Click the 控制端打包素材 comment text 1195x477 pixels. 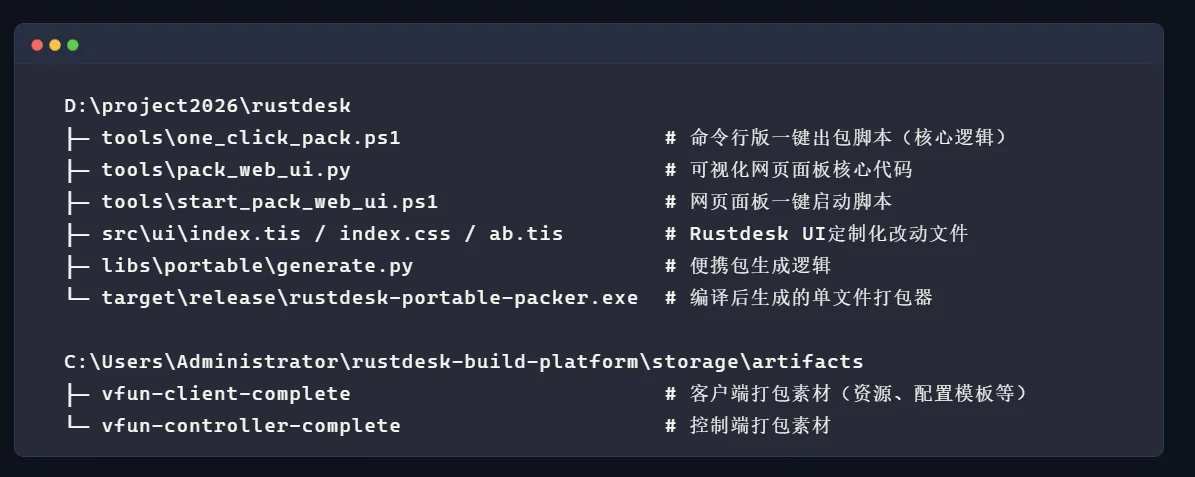(760, 426)
